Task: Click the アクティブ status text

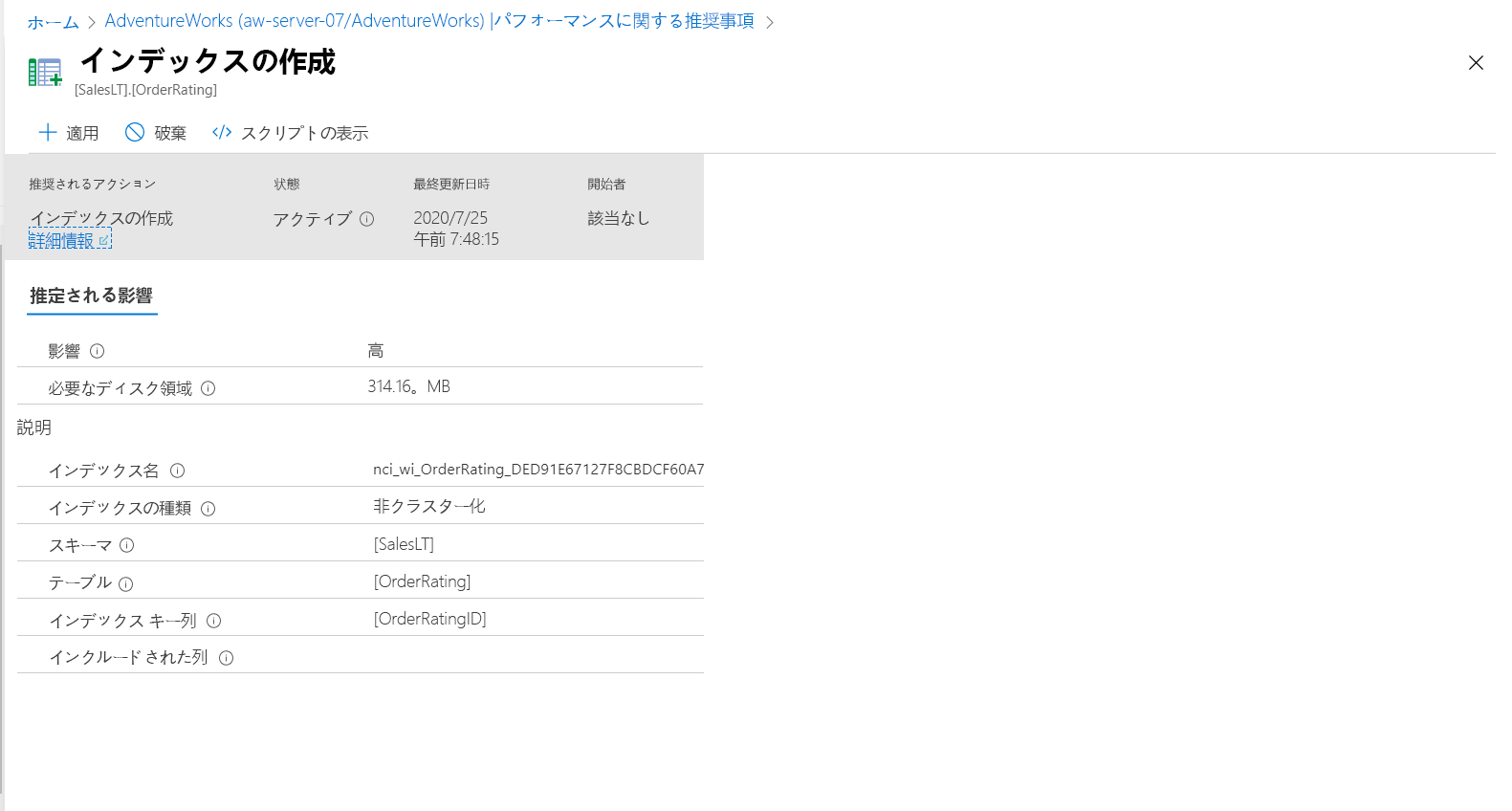Action: click(x=313, y=219)
